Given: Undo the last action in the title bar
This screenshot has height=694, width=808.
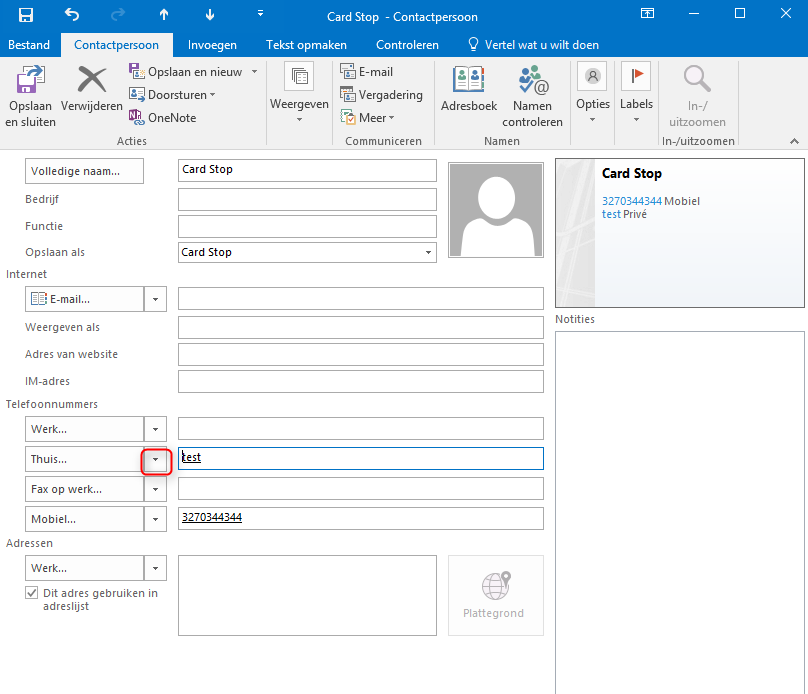Looking at the screenshot, I should pos(72,15).
